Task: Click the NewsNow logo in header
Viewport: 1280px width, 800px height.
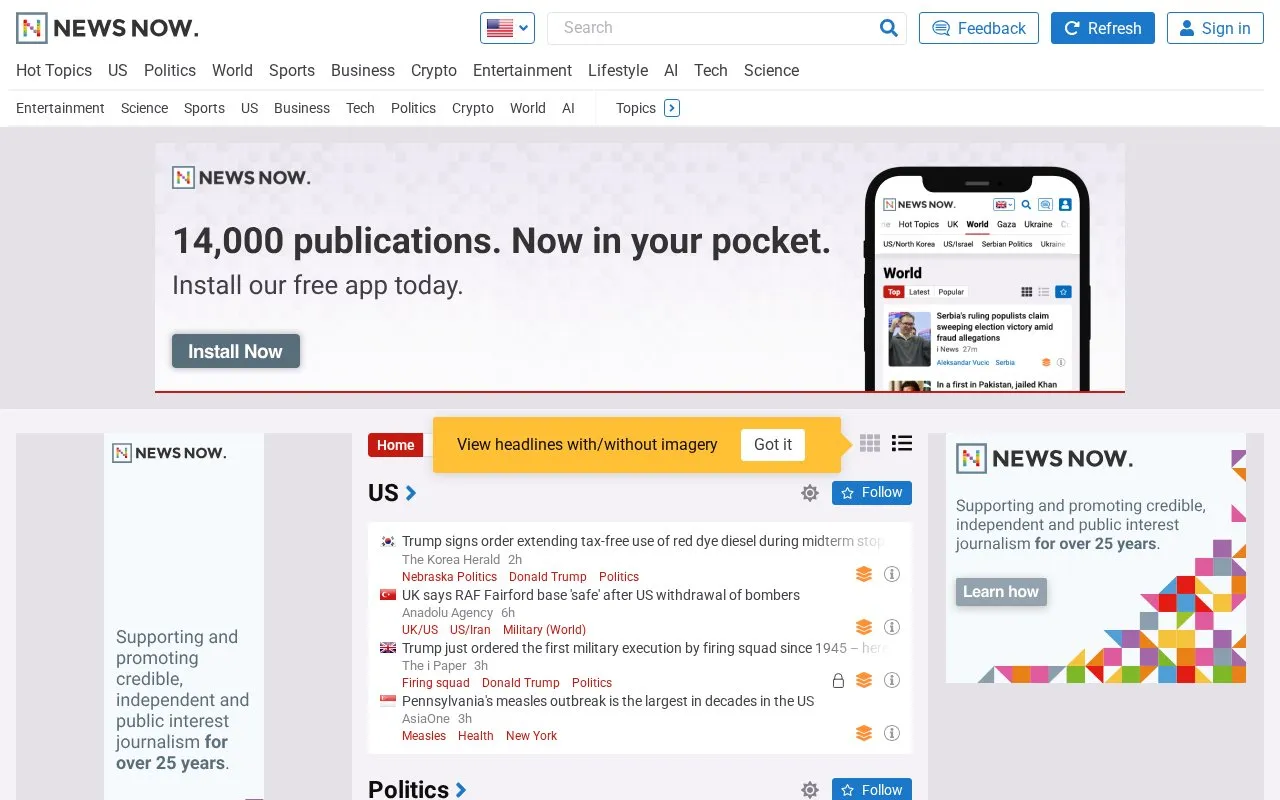Action: [107, 28]
